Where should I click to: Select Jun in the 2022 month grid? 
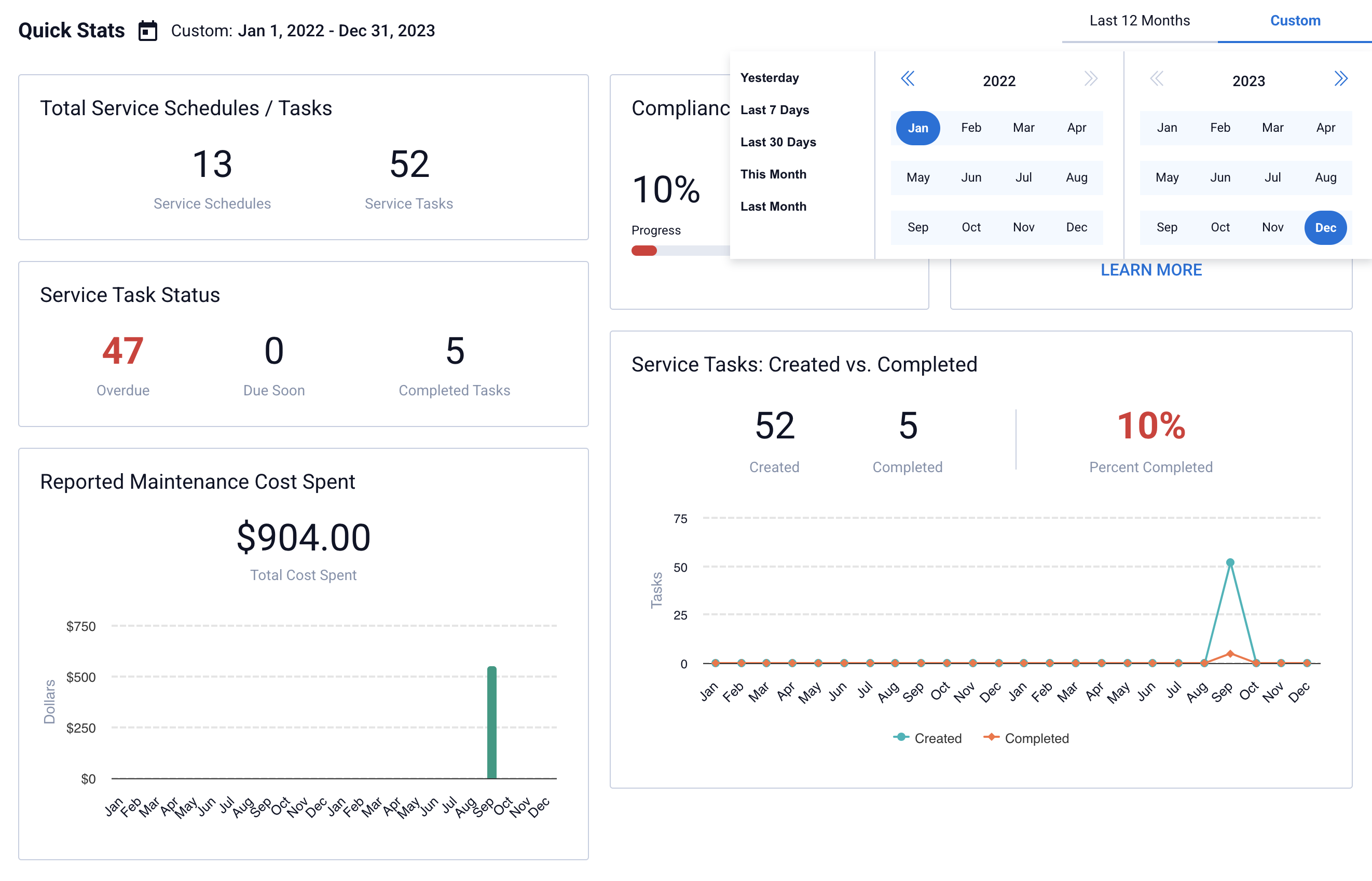pos(971,177)
